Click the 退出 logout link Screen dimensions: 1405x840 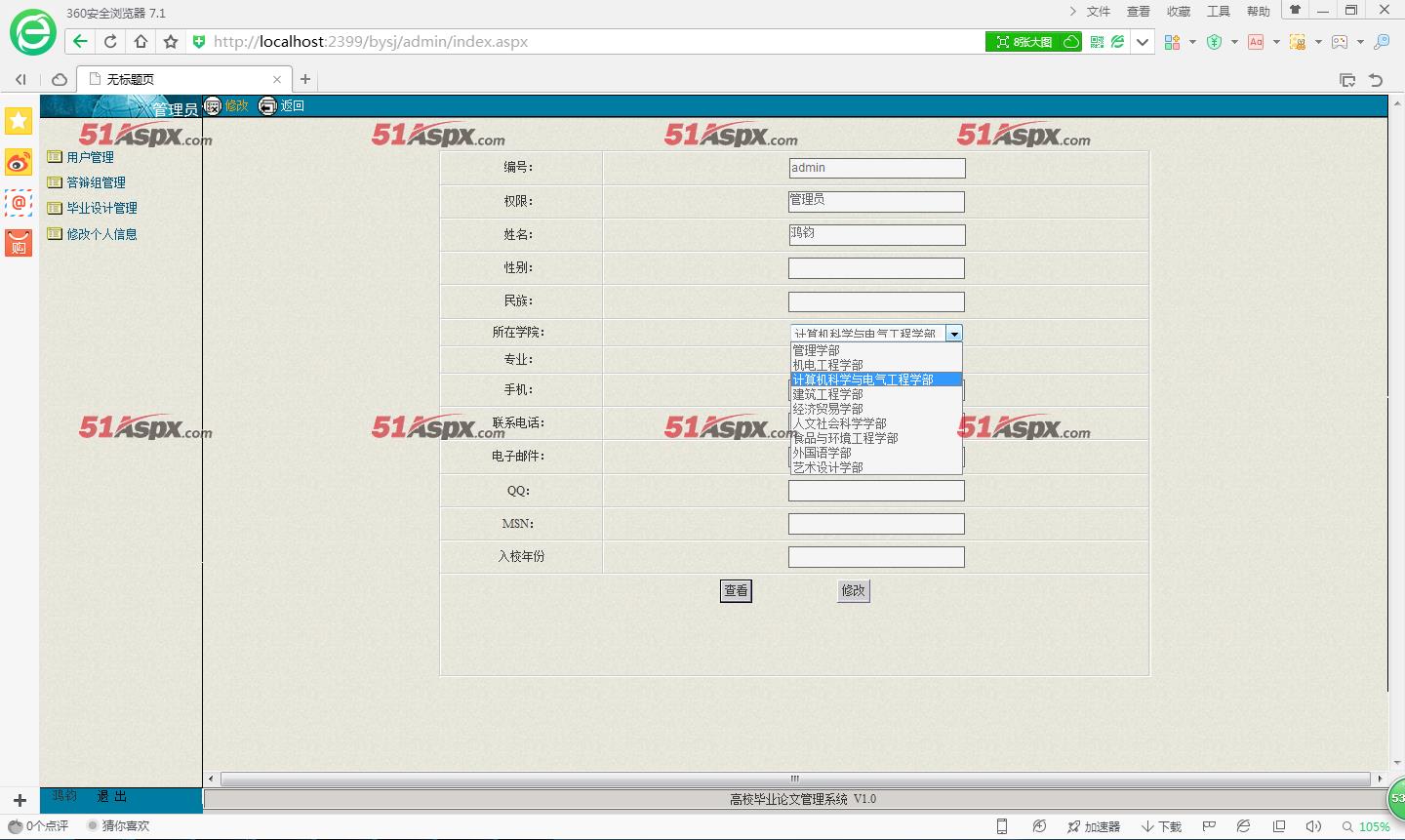[x=112, y=797]
